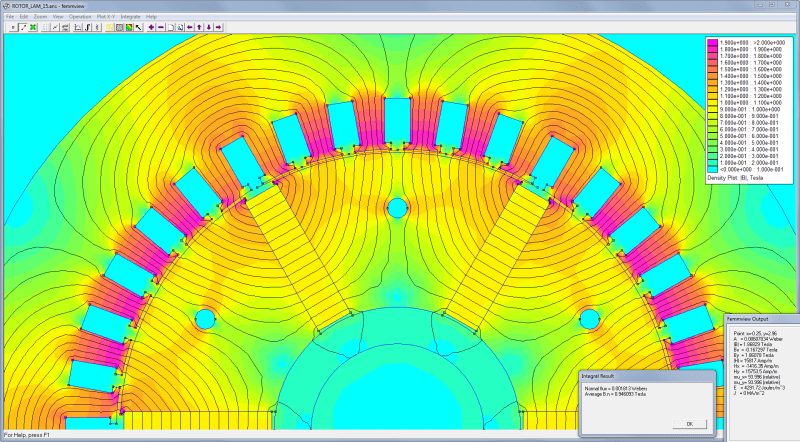The width and height of the screenshot is (800, 442).
Task: Zoom in with the purple plus icon
Action: pos(152,27)
